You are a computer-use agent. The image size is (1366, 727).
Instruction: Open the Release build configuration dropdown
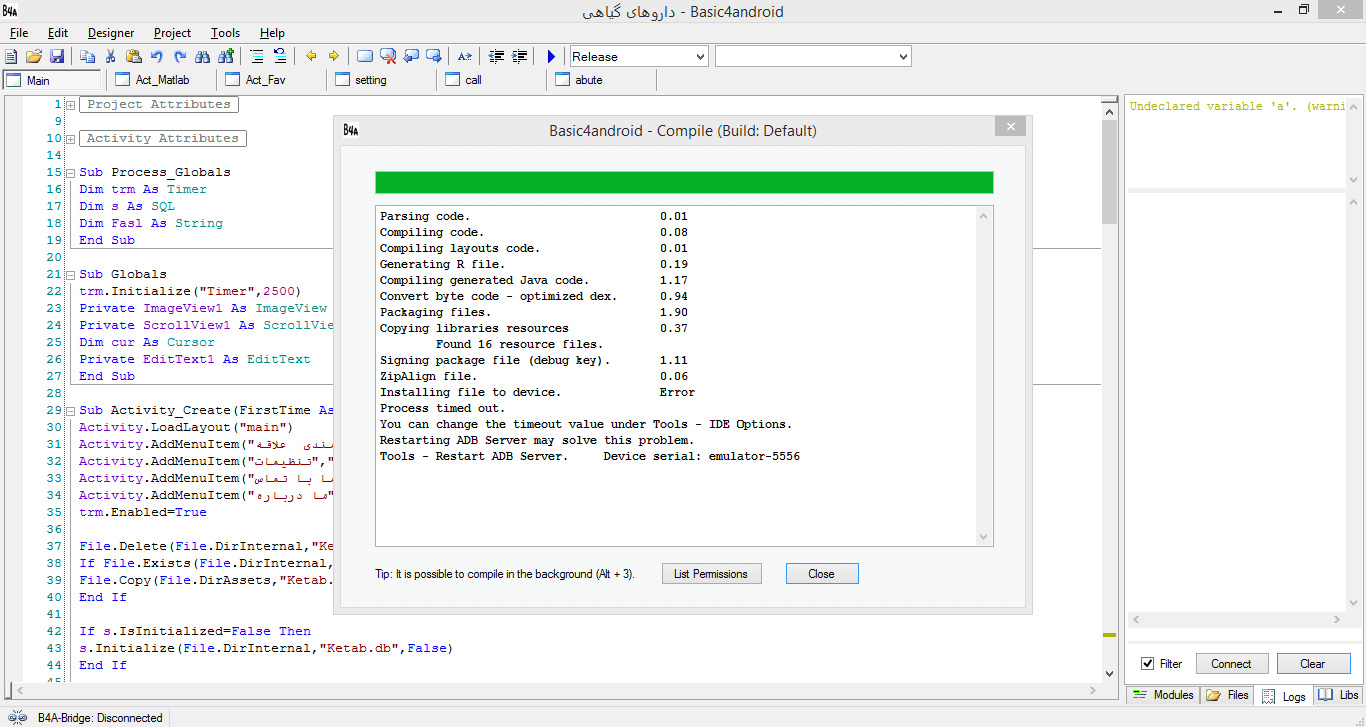(639, 57)
